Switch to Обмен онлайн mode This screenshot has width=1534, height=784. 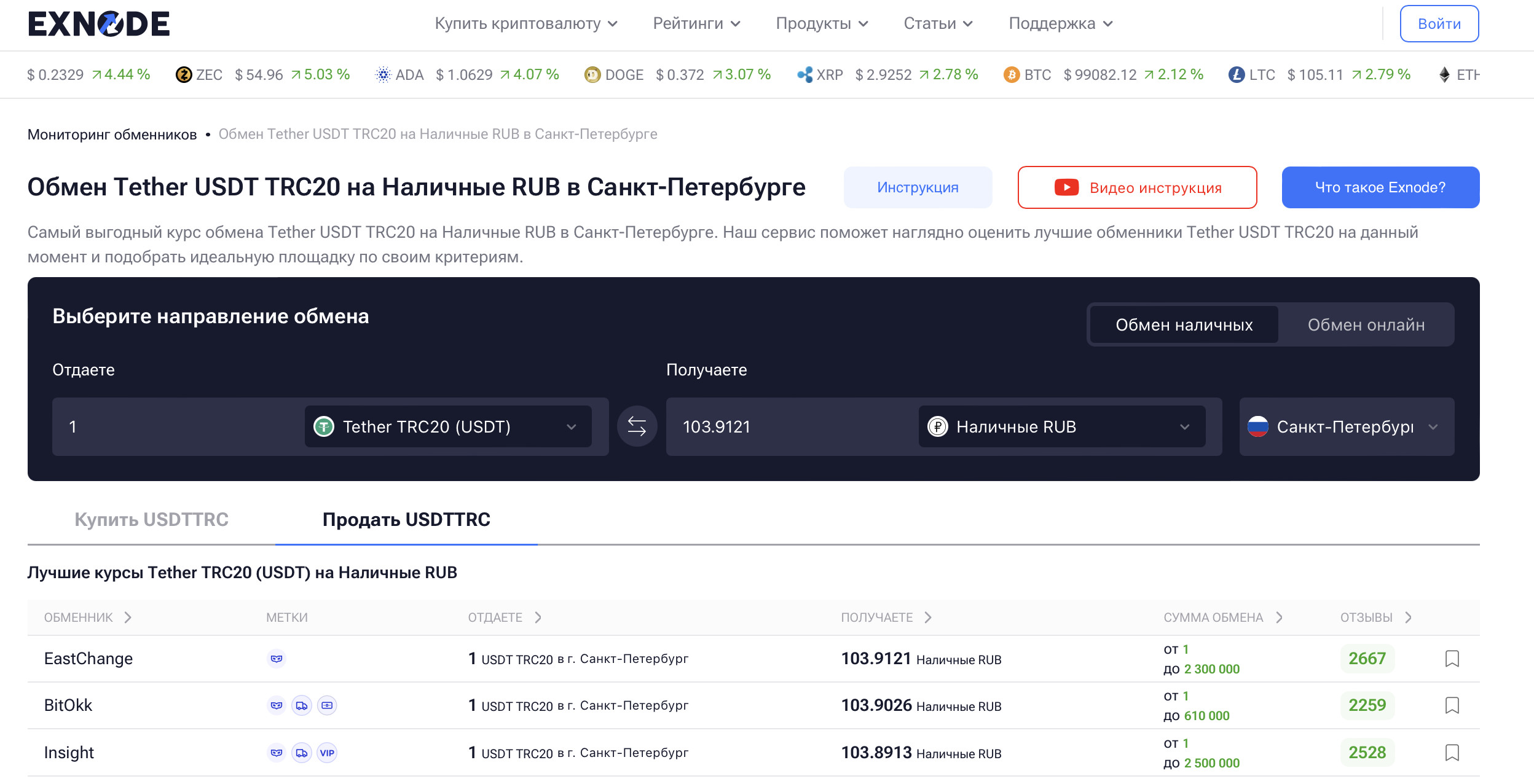click(x=1366, y=324)
